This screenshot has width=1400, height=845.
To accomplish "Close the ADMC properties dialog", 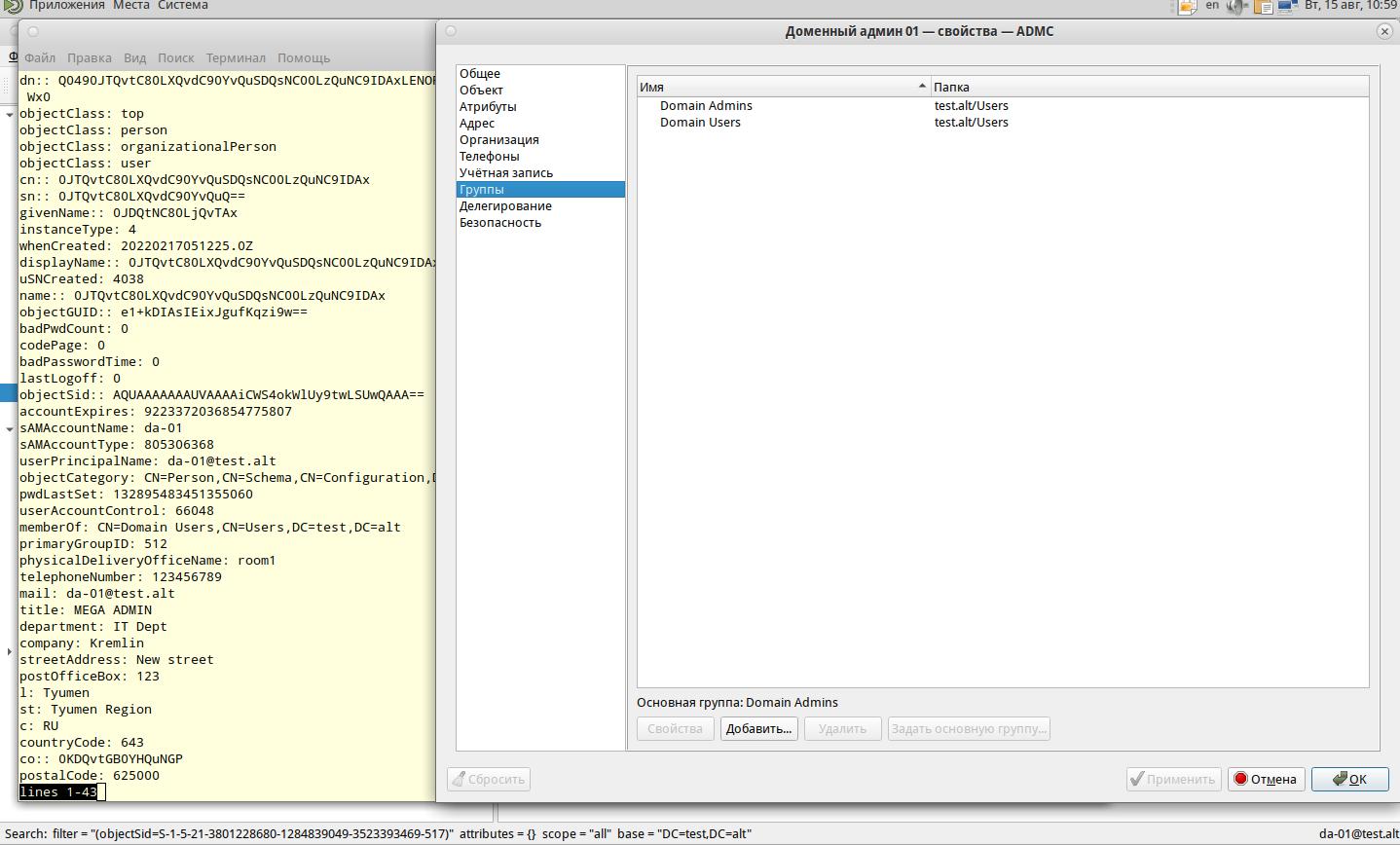I will pos(1383,31).
